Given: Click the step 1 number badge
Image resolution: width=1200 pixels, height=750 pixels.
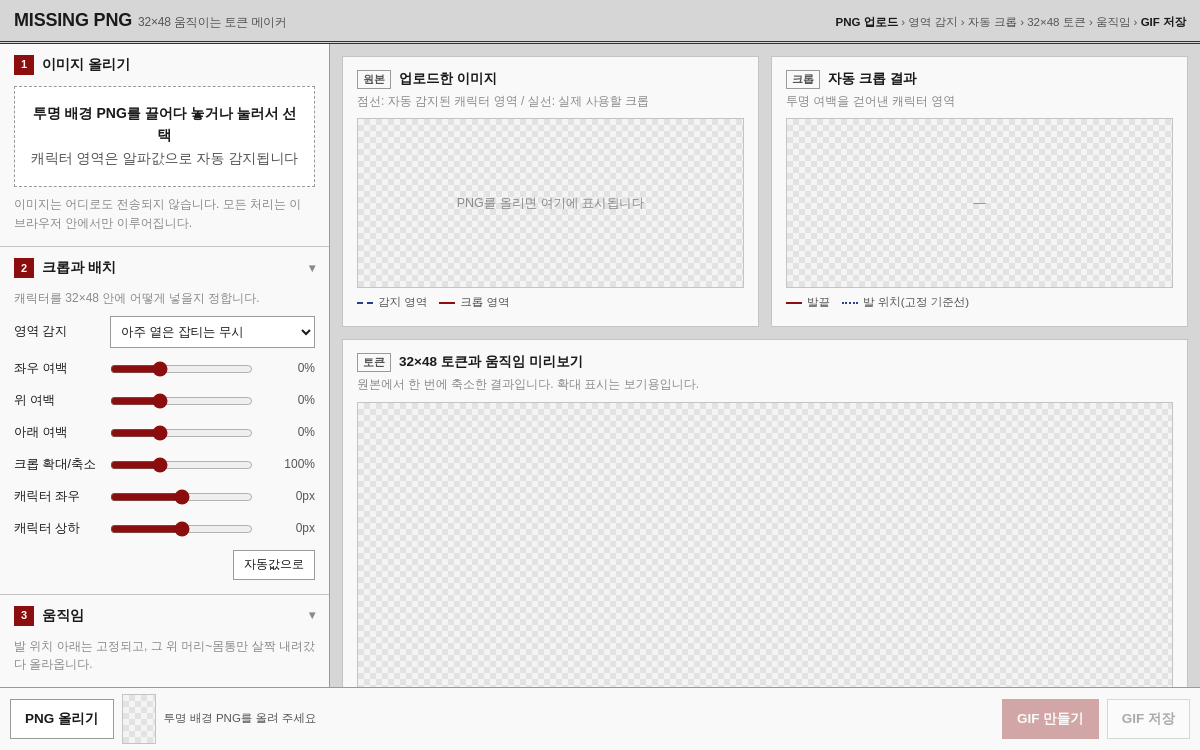Looking at the screenshot, I should click(24, 65).
